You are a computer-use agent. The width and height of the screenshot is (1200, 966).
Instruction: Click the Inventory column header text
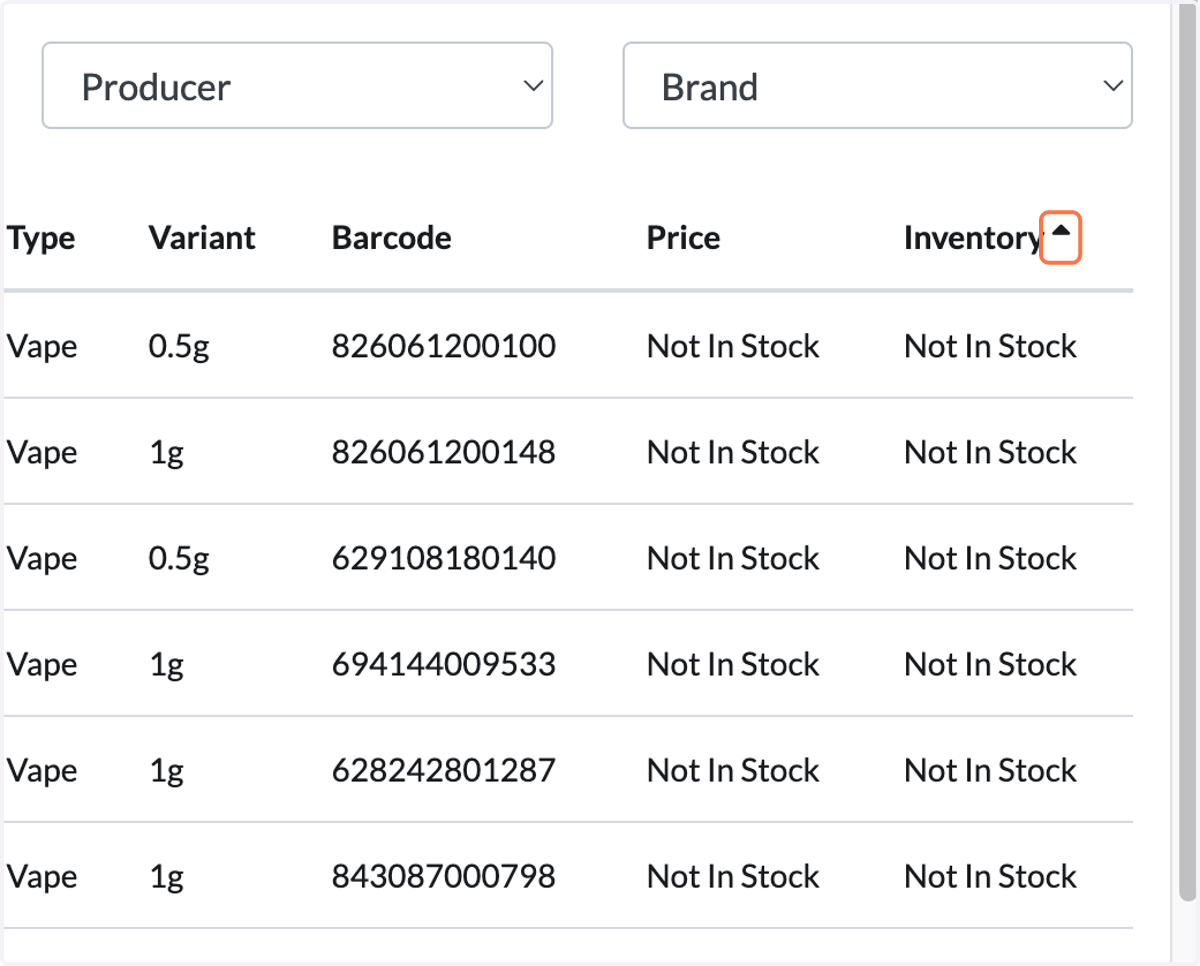972,238
